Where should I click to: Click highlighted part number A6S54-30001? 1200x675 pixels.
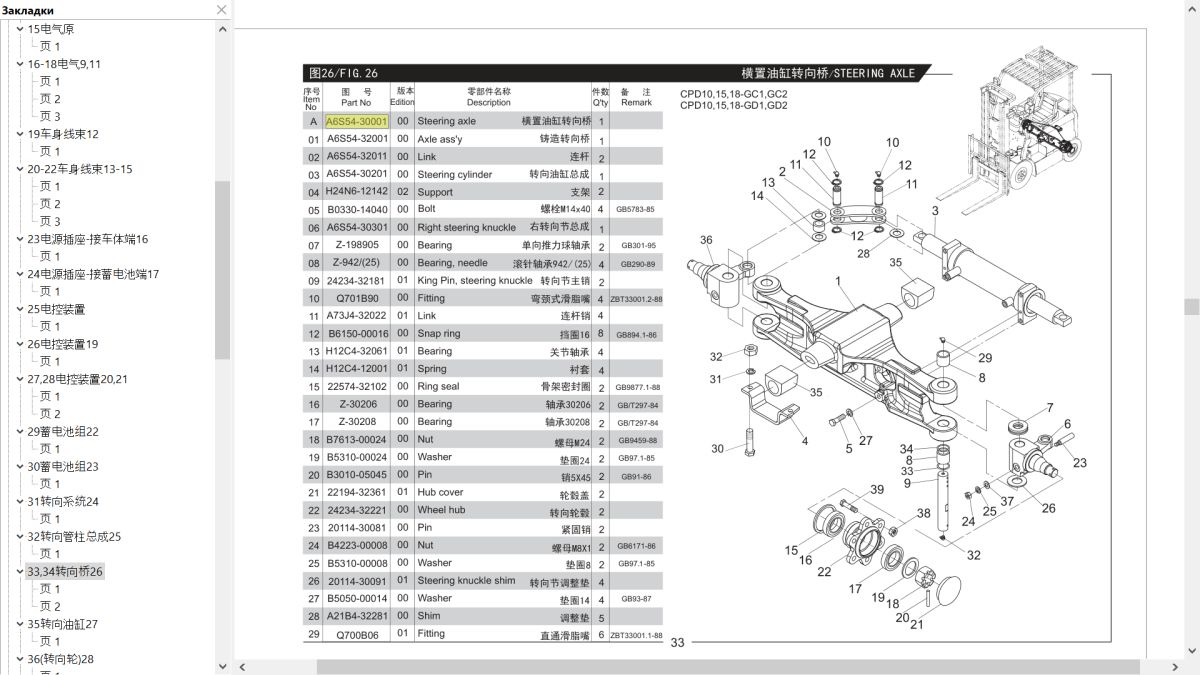pos(357,121)
